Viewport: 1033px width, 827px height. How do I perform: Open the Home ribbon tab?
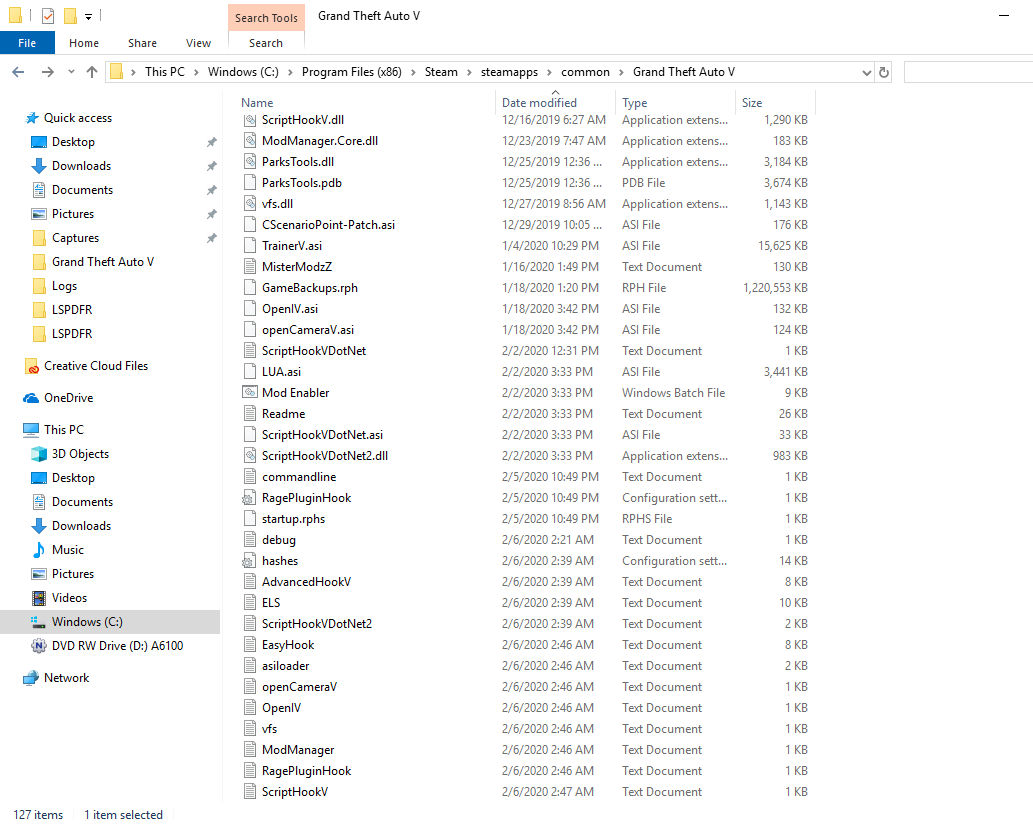point(84,43)
